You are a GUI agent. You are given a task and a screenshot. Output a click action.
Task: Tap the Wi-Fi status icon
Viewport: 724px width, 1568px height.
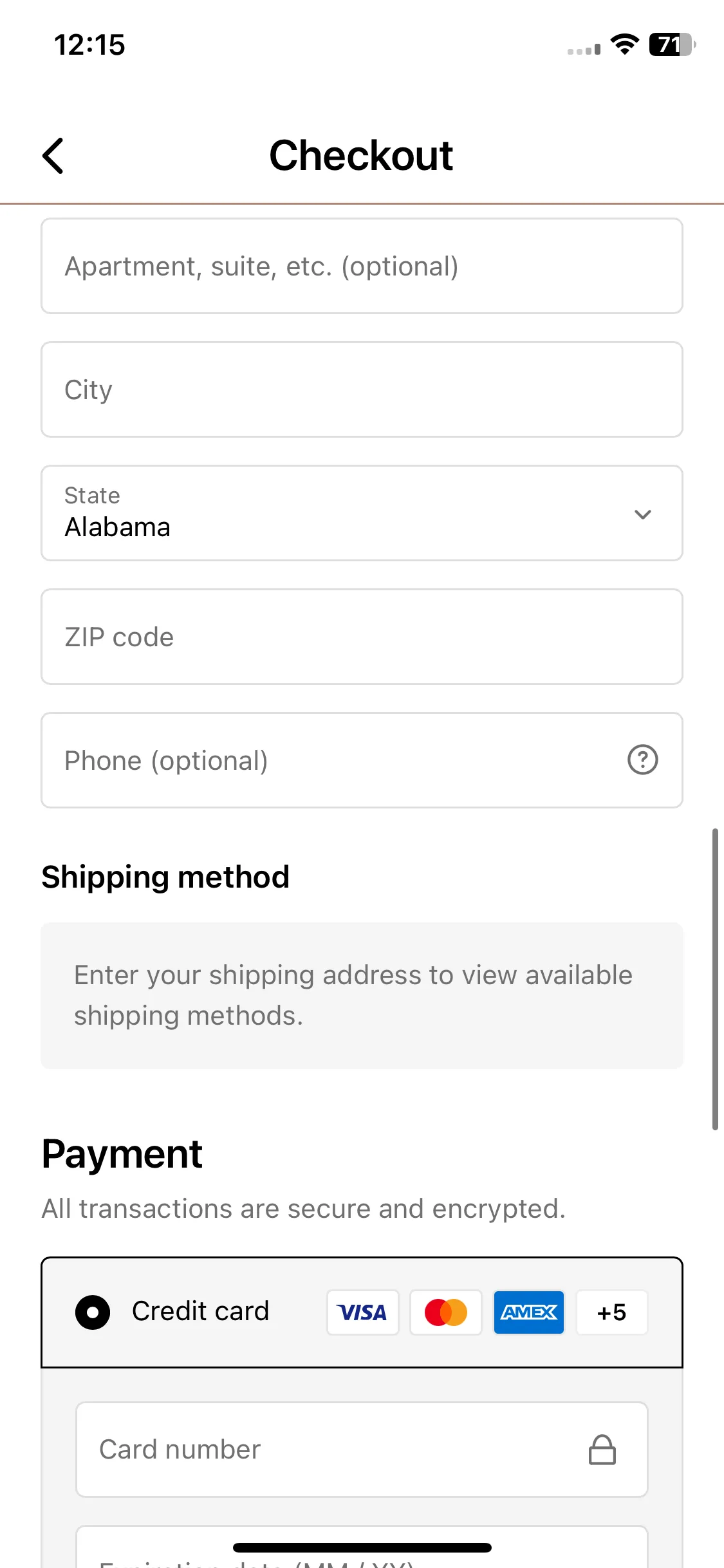[624, 44]
